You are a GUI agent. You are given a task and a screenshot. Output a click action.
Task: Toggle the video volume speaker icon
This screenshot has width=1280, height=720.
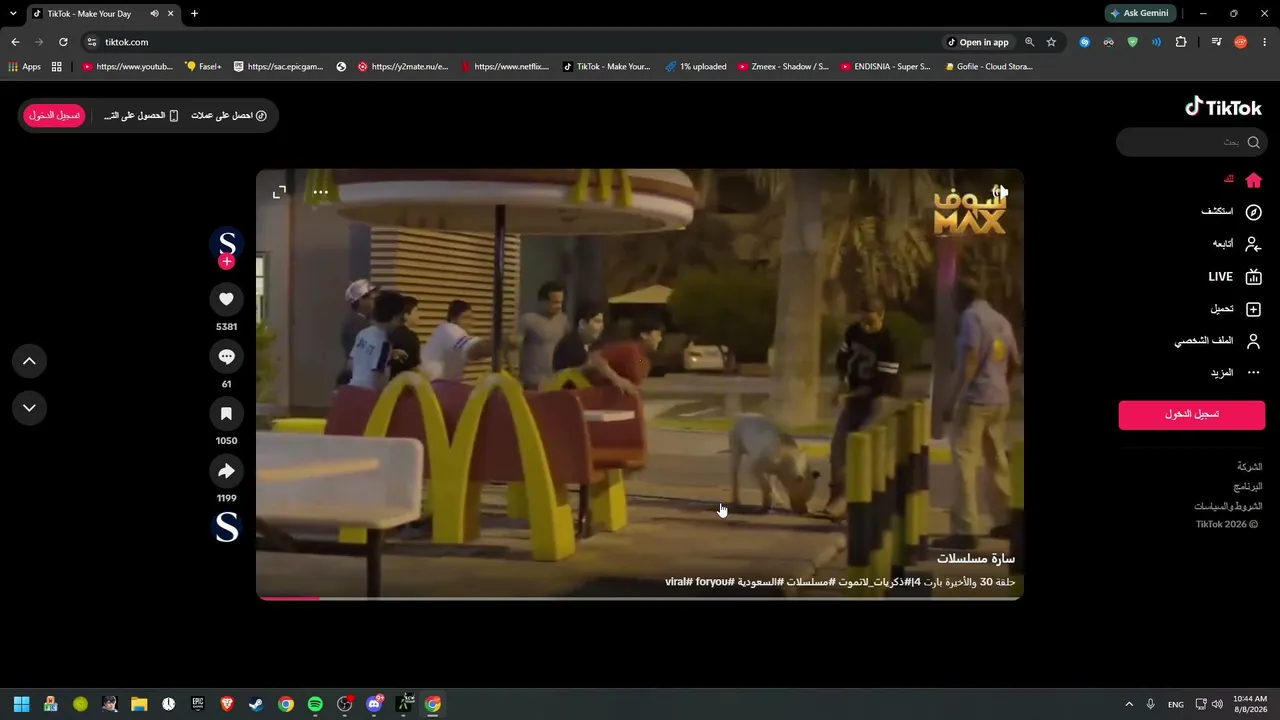tap(1000, 191)
